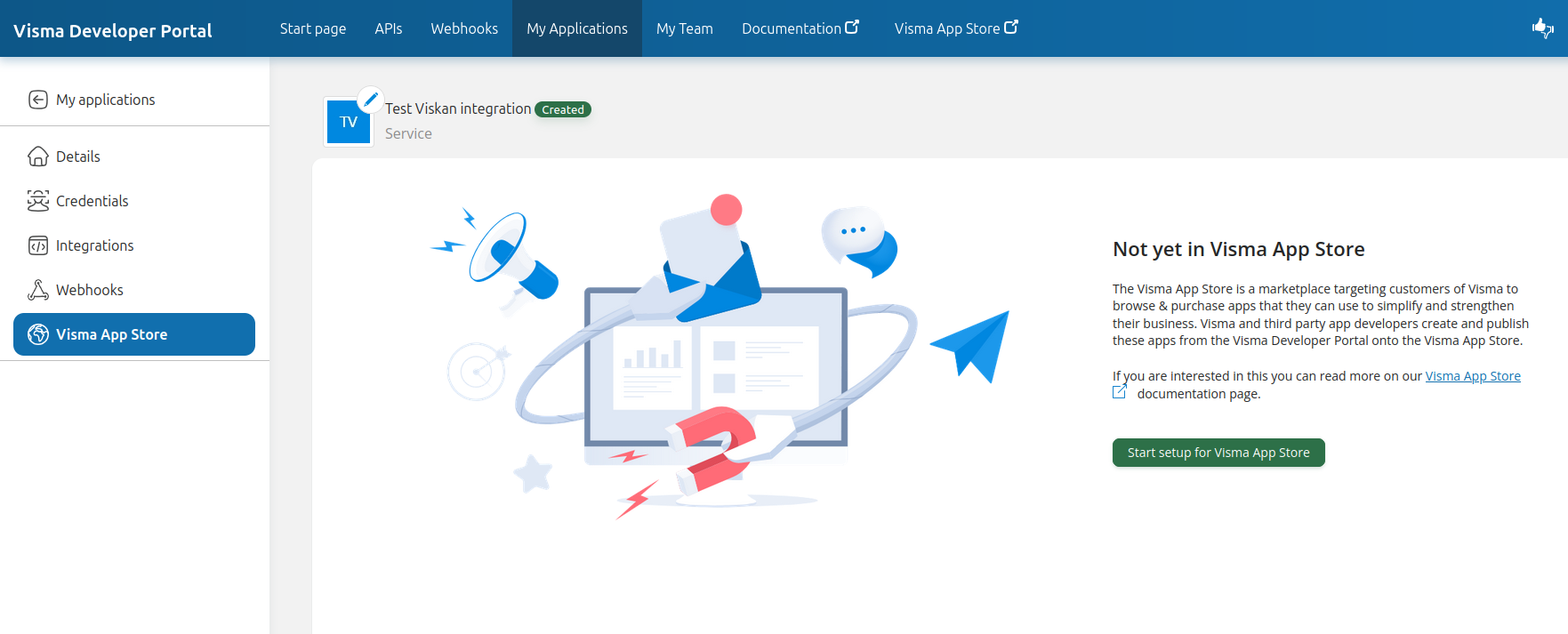Click the thumbs up/down feedback icon
The width and height of the screenshot is (1568, 634).
pyautogui.click(x=1543, y=28)
